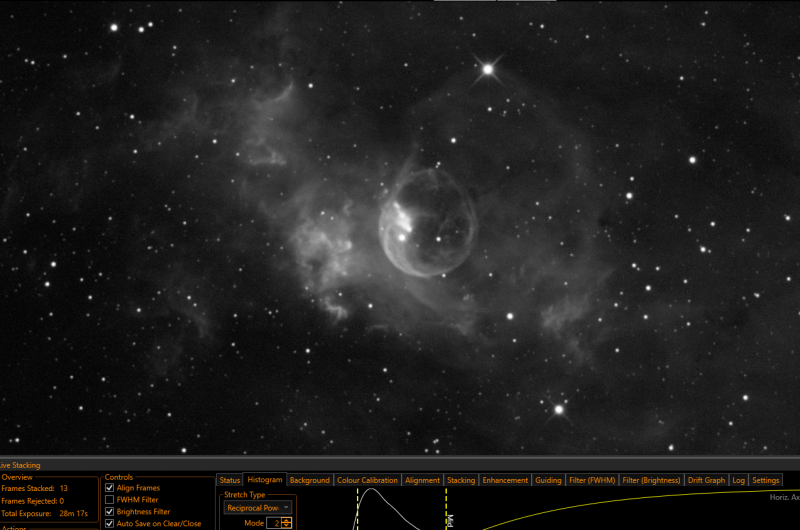
Task: Open the Drift Graph tab
Action: (x=707, y=480)
